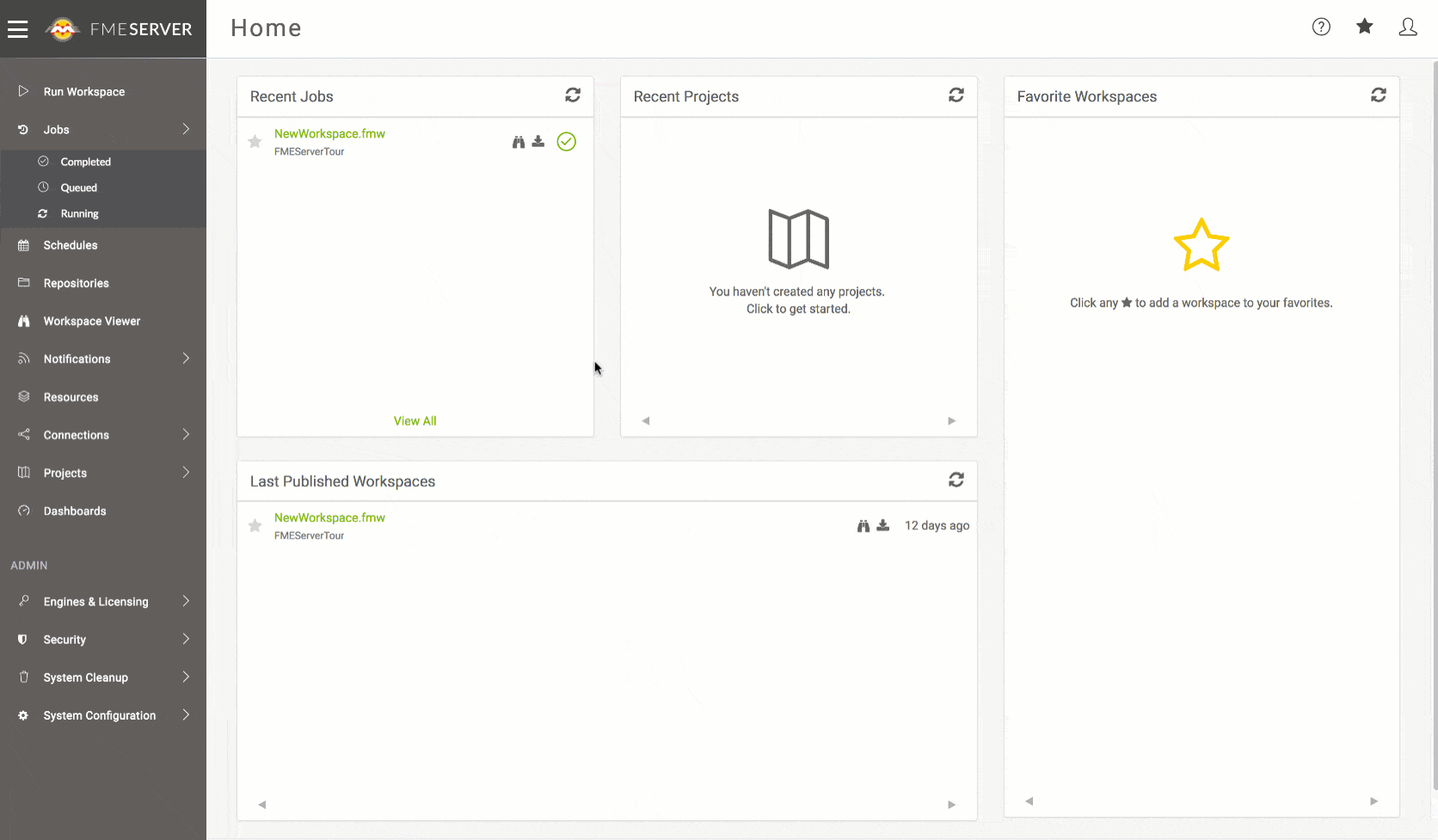This screenshot has height=840, width=1438.
Task: Click the page vertical scrollbar
Action: 1434,426
